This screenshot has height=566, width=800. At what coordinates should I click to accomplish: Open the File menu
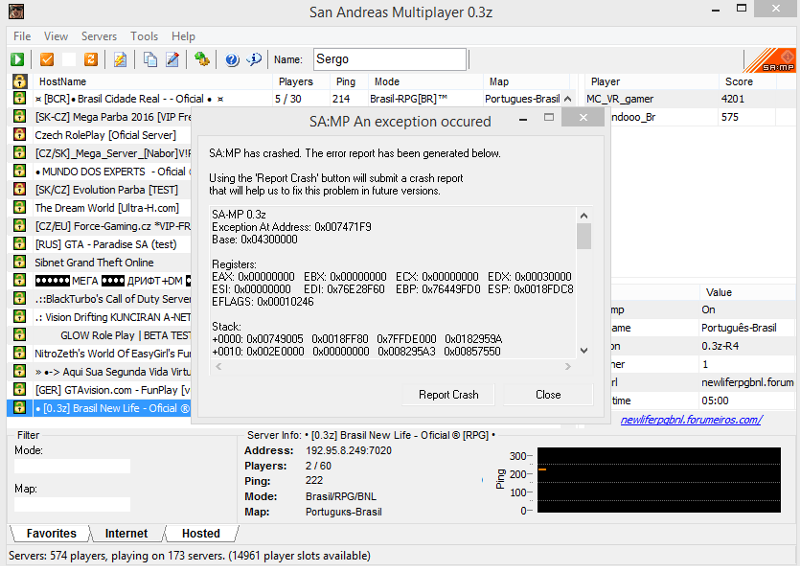coord(22,36)
